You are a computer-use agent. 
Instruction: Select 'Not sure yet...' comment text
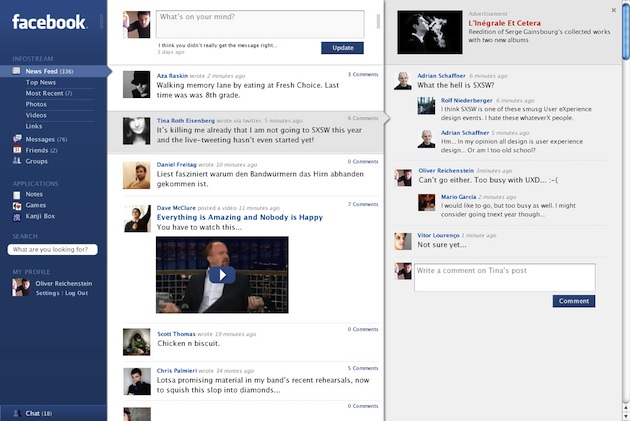442,245
